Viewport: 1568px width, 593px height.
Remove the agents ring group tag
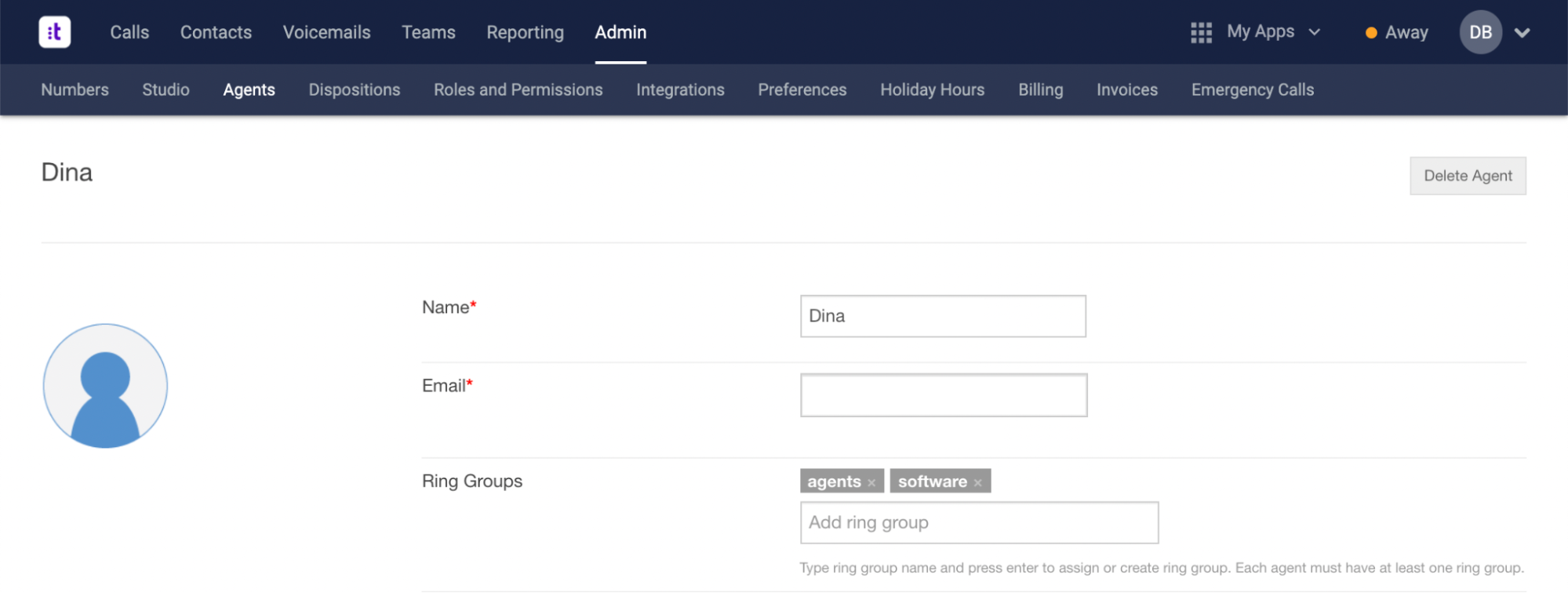tap(871, 482)
